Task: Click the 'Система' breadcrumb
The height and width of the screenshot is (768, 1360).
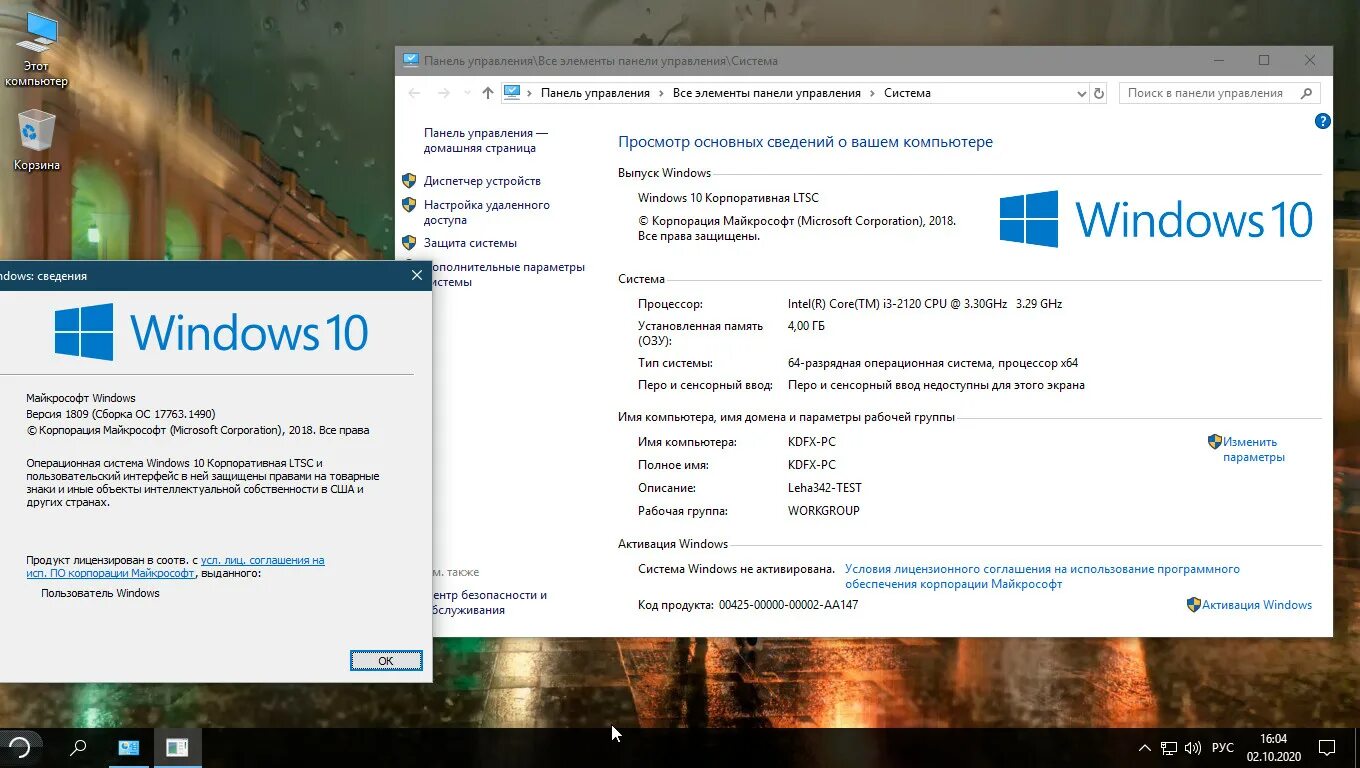Action: point(907,93)
